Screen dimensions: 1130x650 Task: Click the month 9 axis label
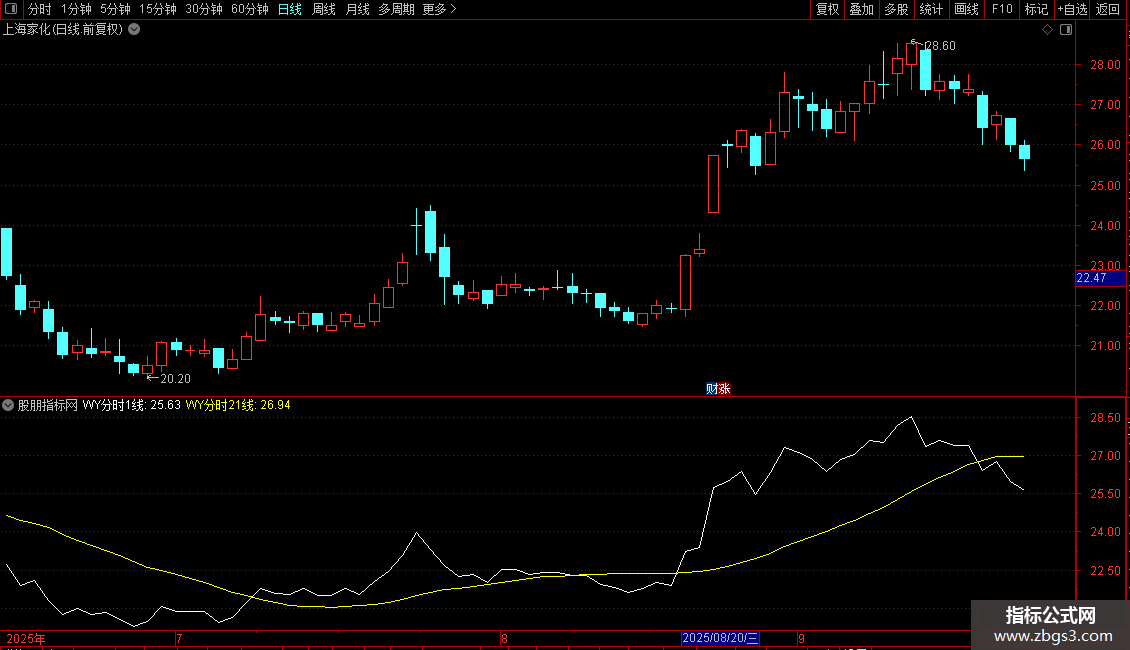click(x=801, y=638)
